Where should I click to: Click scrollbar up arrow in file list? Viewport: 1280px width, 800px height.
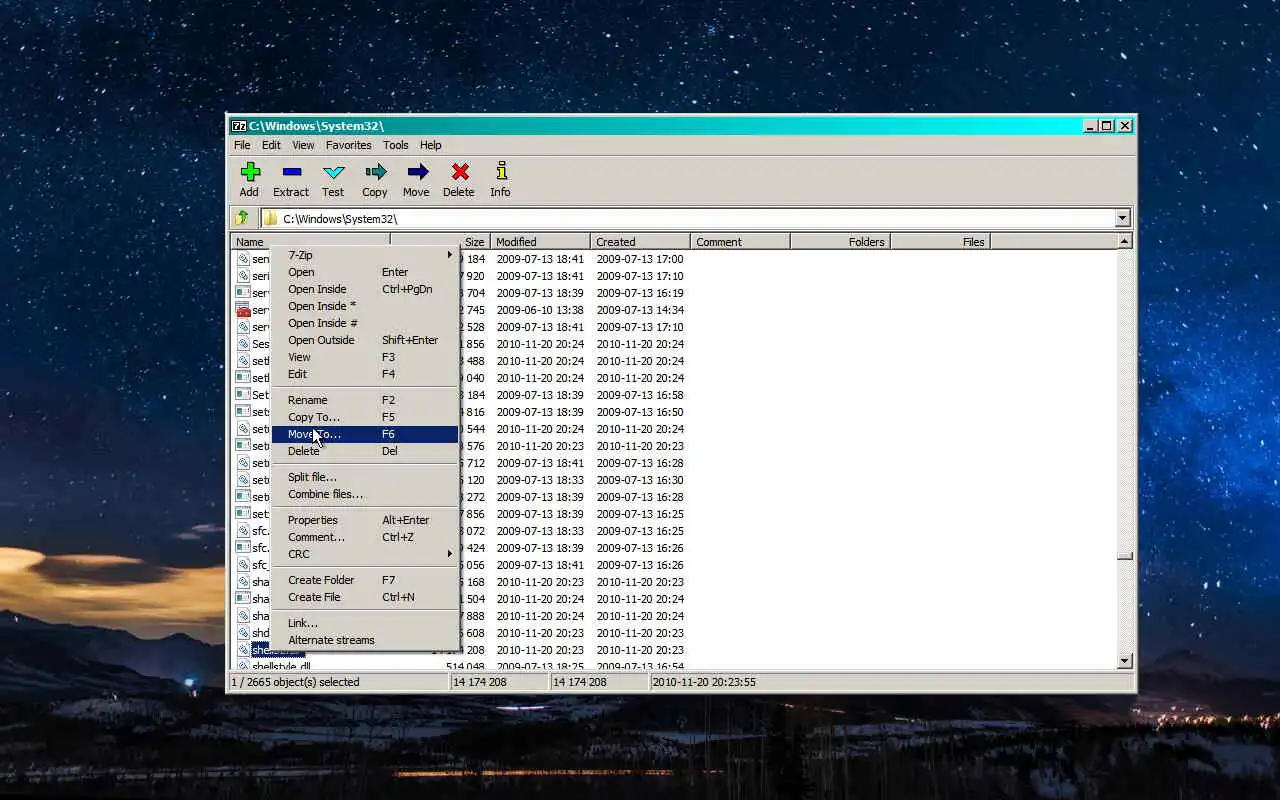[1125, 242]
